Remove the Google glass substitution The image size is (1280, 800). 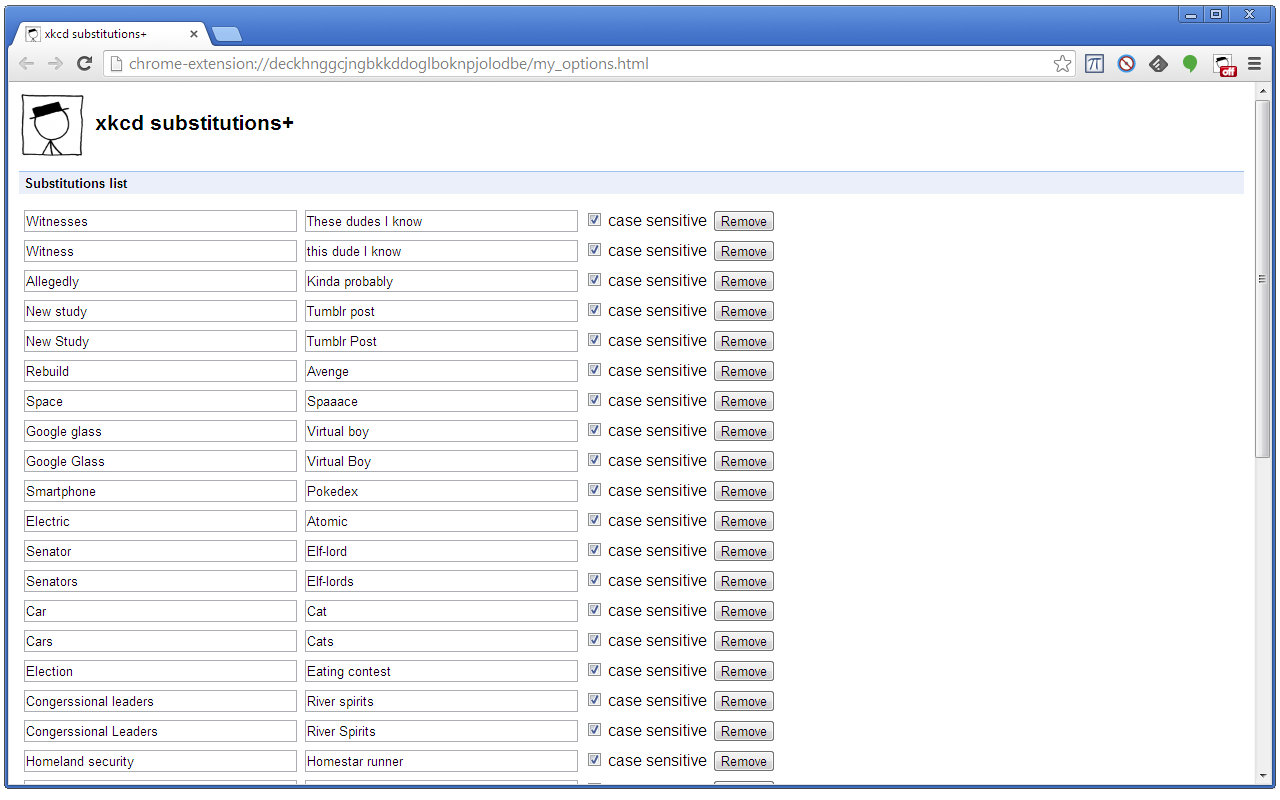point(744,431)
